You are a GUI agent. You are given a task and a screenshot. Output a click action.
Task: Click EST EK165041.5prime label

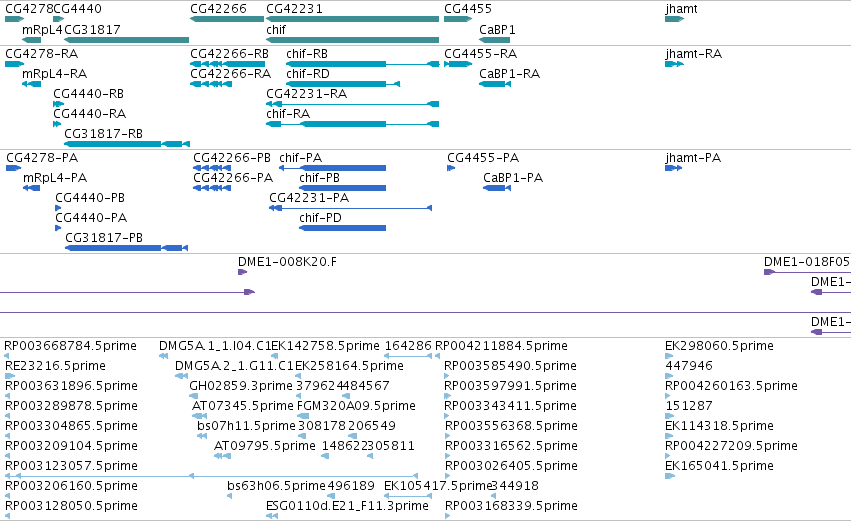coord(719,467)
